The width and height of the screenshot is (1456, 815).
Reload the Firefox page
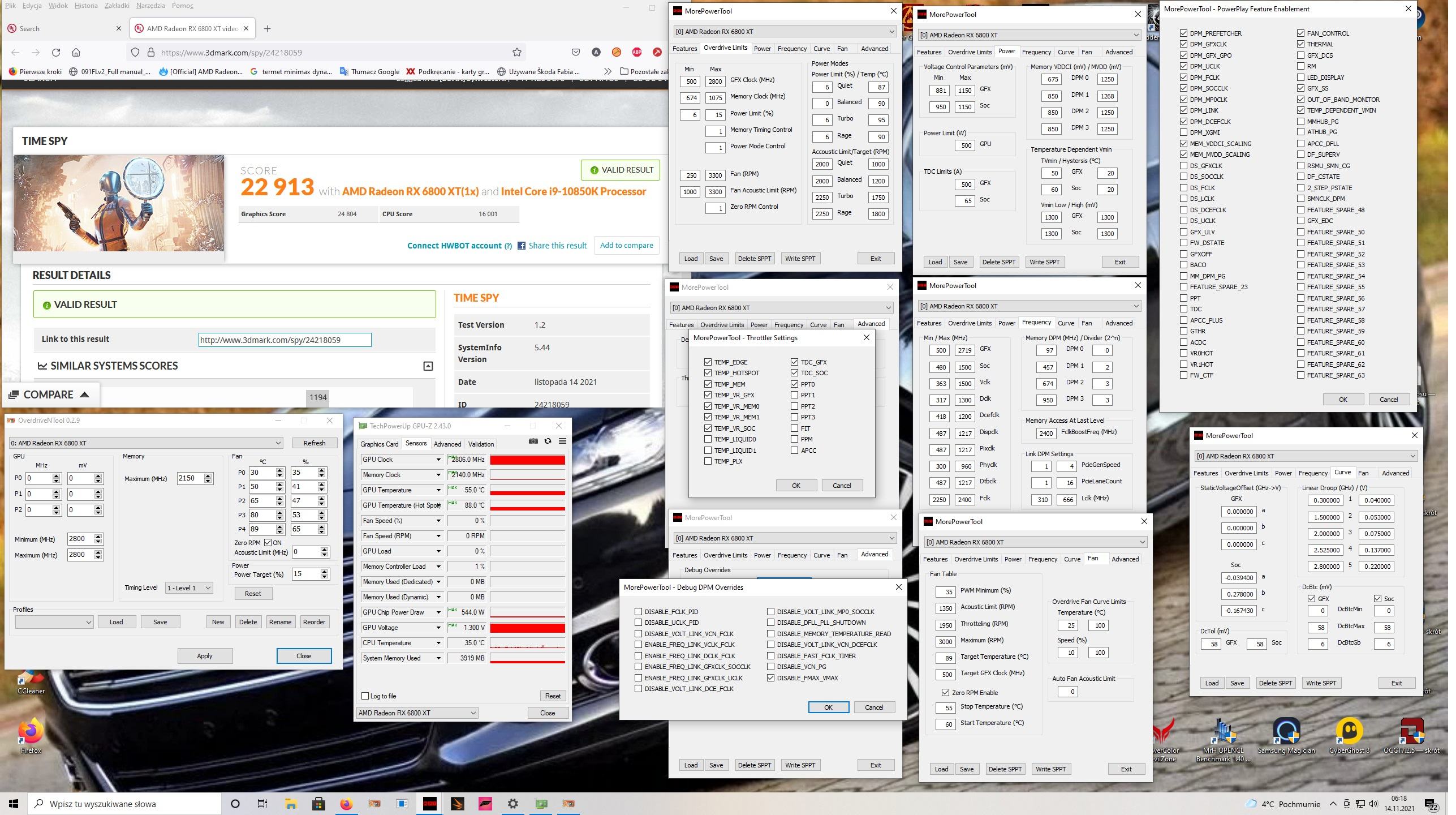(x=56, y=53)
